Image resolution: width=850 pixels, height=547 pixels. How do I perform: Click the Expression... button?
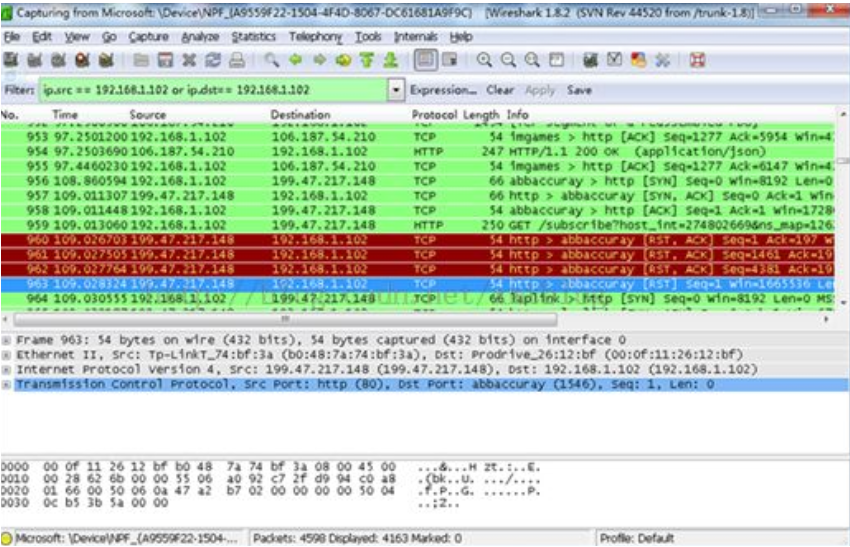coord(443,90)
